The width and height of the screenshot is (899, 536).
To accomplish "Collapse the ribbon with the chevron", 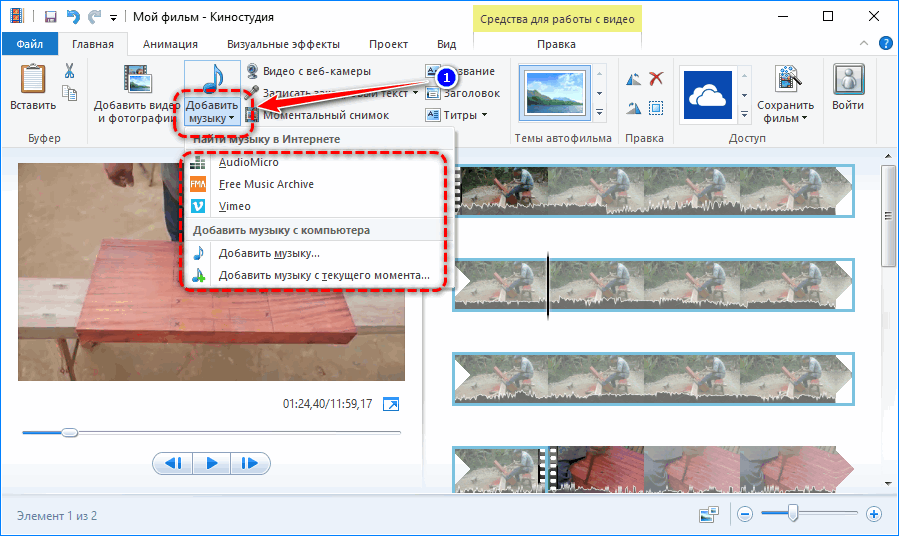I will pyautogui.click(x=863, y=44).
